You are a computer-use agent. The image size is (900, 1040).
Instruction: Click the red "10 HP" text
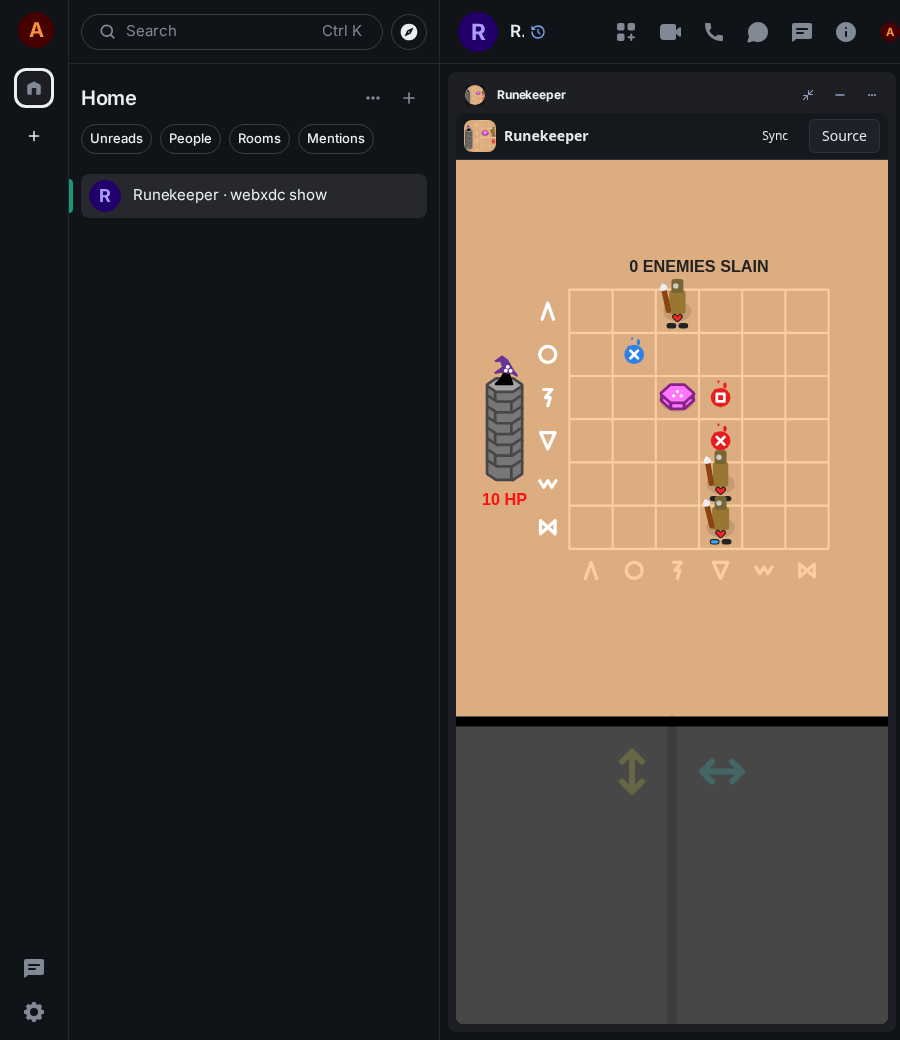click(x=504, y=499)
